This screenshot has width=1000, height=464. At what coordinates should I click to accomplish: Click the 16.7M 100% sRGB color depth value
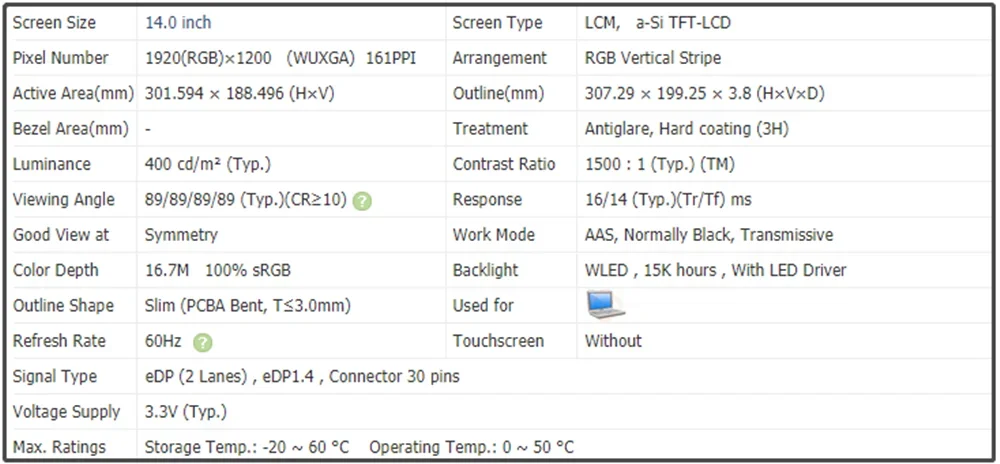(x=218, y=270)
